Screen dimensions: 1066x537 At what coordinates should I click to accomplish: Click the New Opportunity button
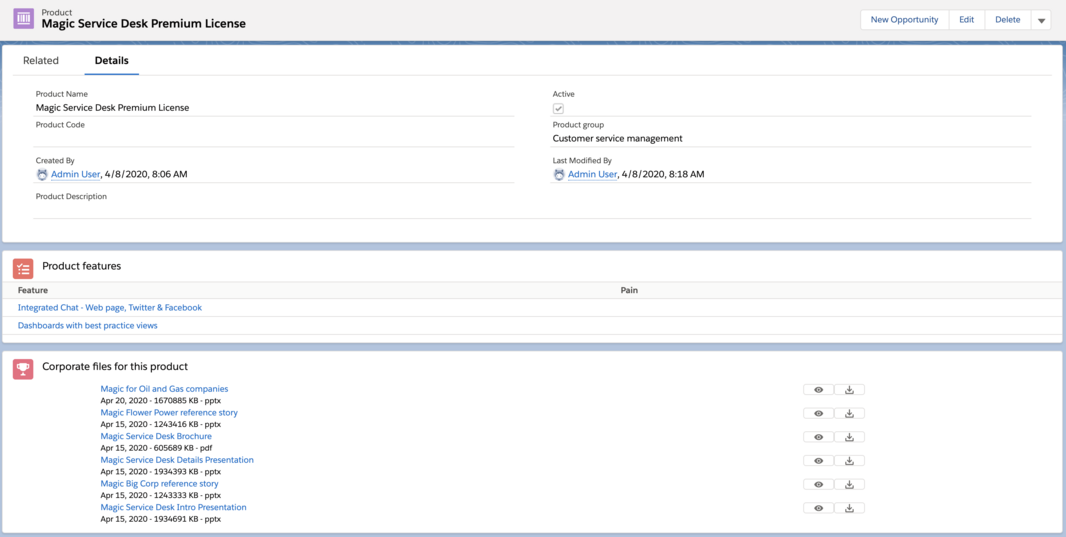(904, 20)
